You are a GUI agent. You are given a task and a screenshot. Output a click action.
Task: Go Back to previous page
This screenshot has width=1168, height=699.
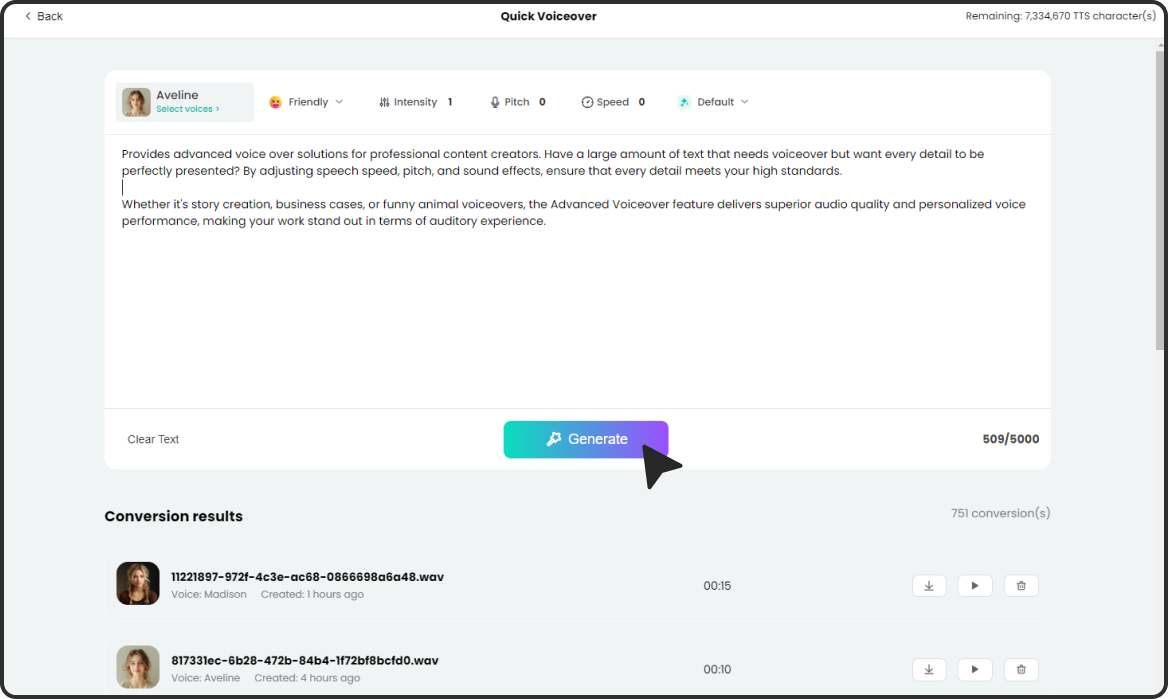[x=43, y=16]
